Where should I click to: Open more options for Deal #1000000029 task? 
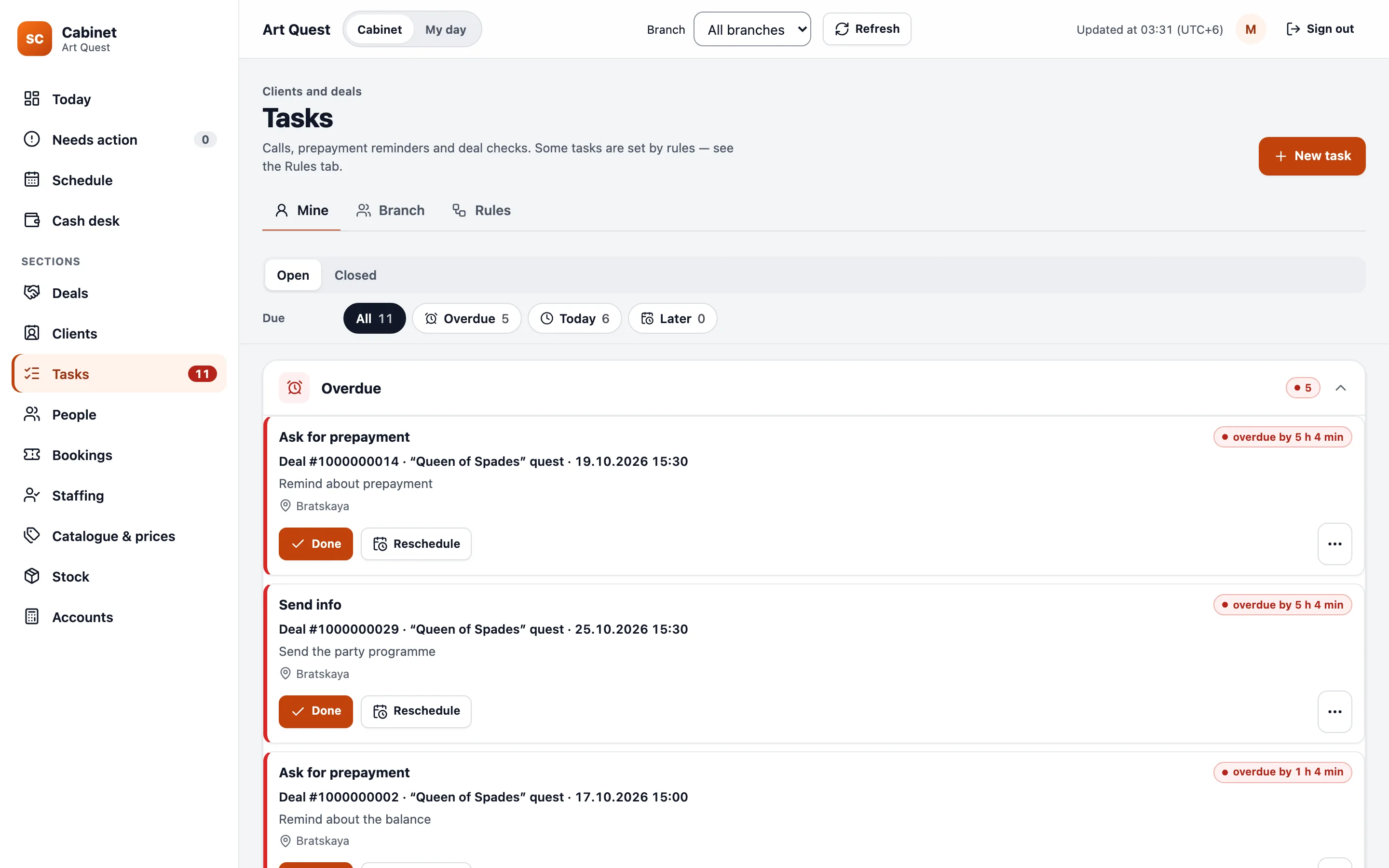(1335, 712)
